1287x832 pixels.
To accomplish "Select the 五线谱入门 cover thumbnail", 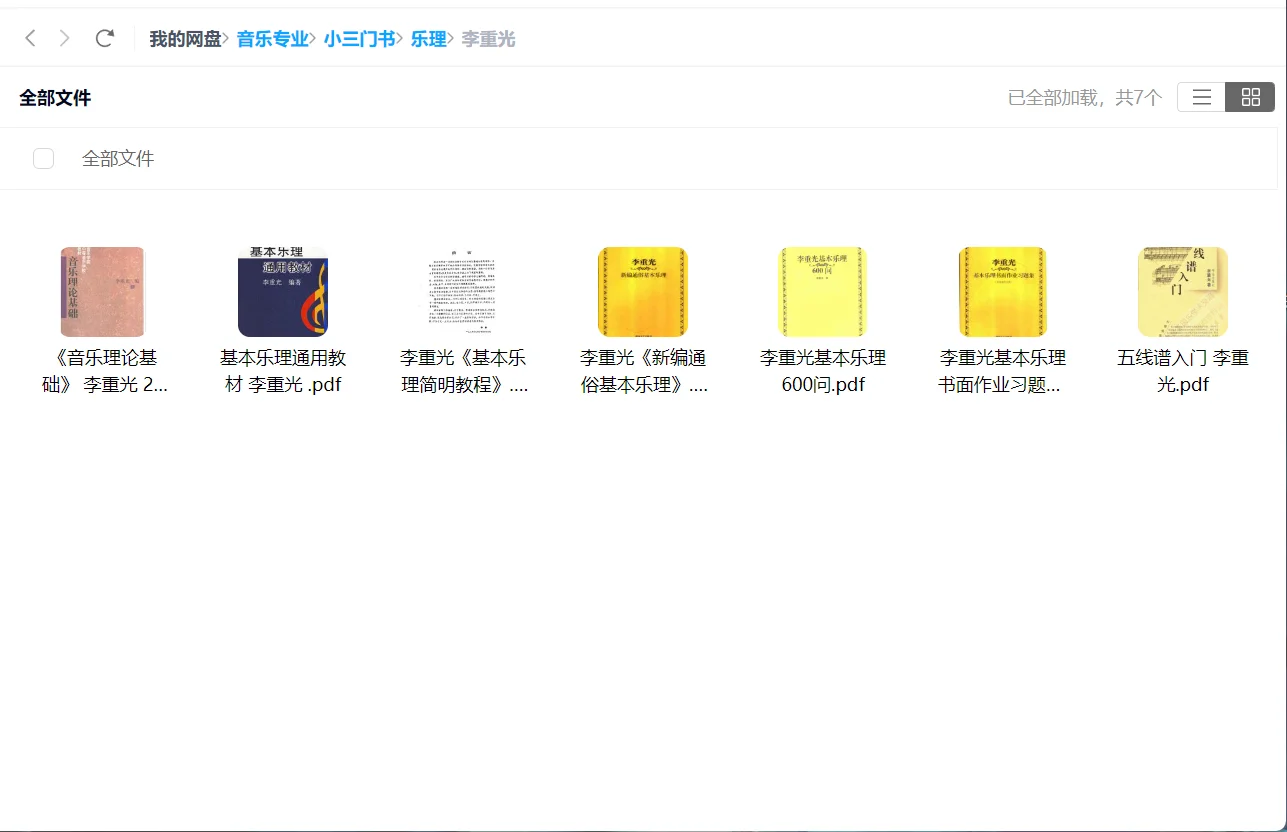I will [x=1183, y=292].
